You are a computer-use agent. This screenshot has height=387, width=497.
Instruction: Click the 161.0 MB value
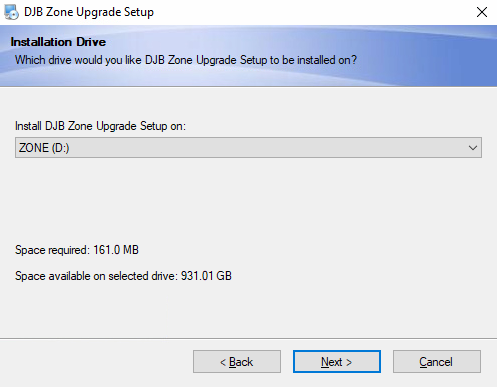coord(116,250)
